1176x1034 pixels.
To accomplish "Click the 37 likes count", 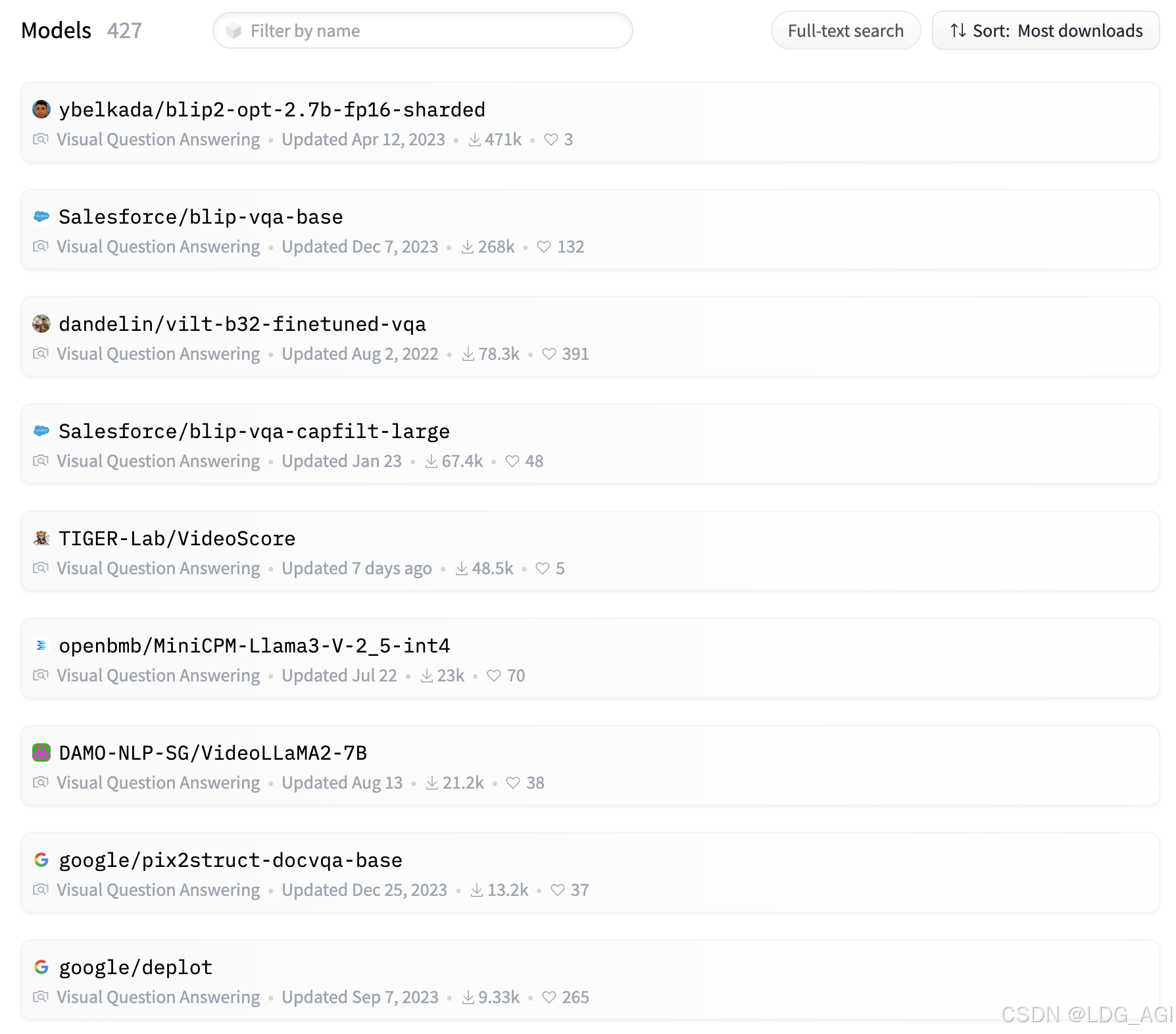I will click(579, 890).
